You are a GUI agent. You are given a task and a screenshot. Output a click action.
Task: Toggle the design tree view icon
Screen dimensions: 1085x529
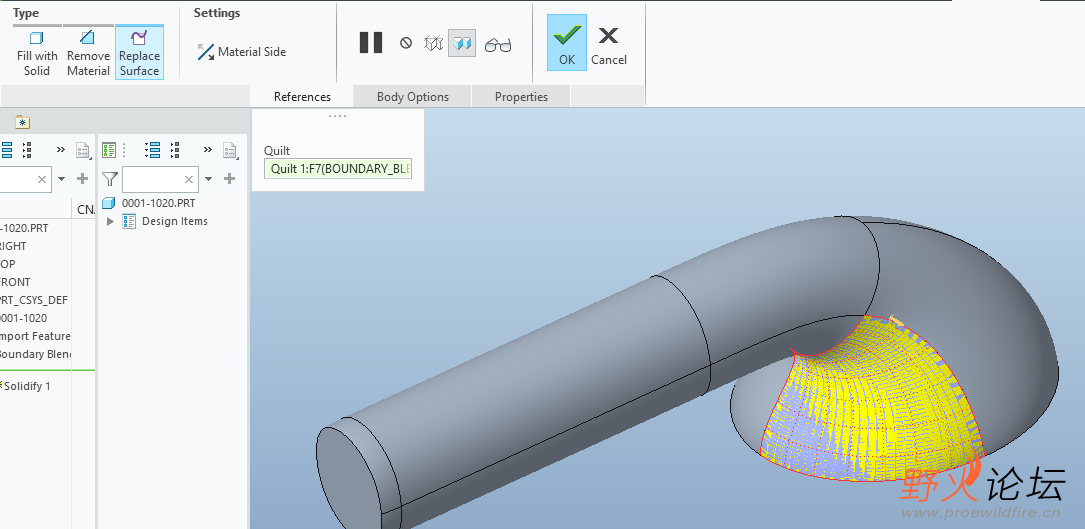[109, 150]
